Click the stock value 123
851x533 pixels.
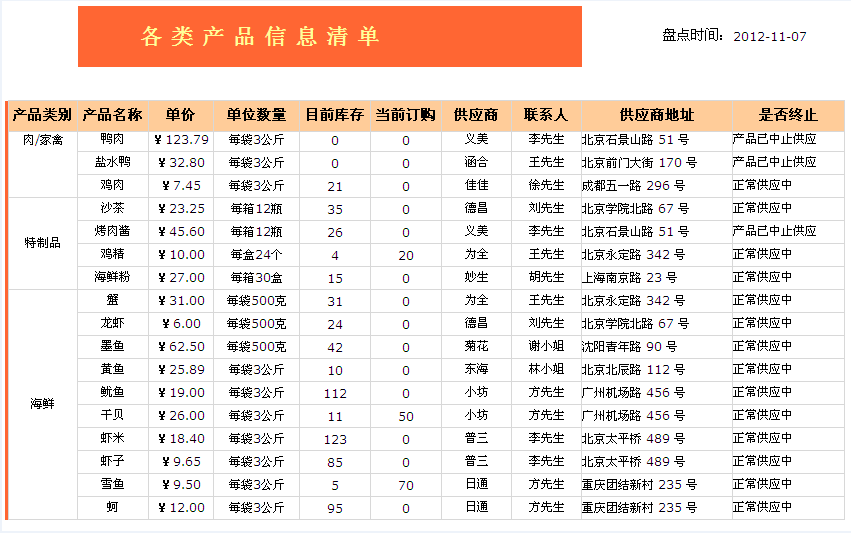pyautogui.click(x=335, y=440)
